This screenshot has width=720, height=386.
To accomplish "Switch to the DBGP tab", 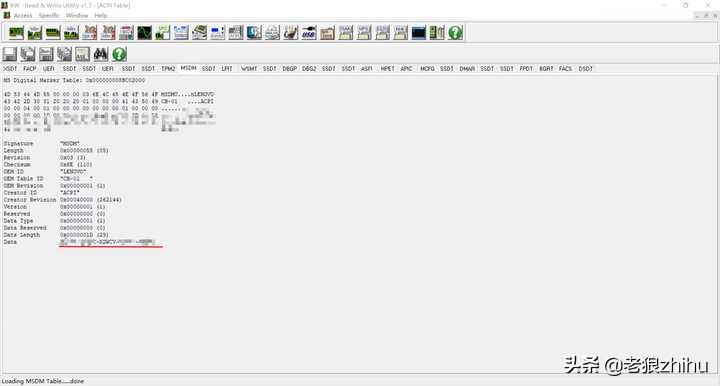I will click(x=289, y=69).
